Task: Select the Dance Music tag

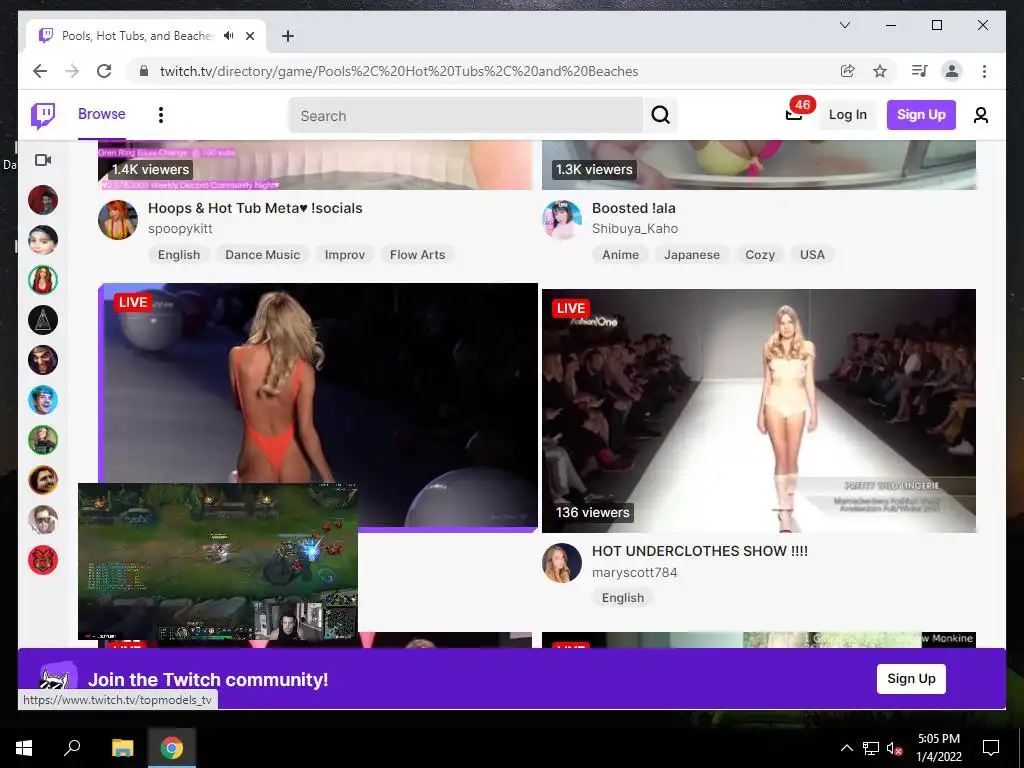Action: point(263,255)
